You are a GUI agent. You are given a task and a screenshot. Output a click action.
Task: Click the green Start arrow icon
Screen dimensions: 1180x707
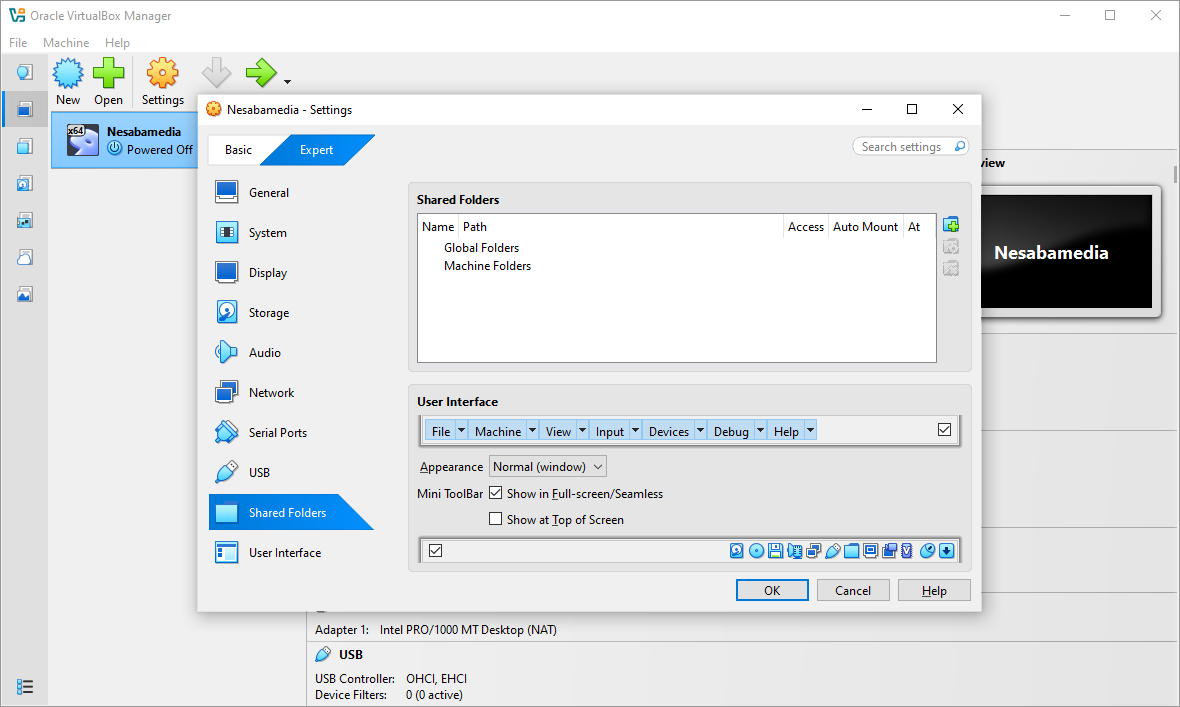coord(260,73)
